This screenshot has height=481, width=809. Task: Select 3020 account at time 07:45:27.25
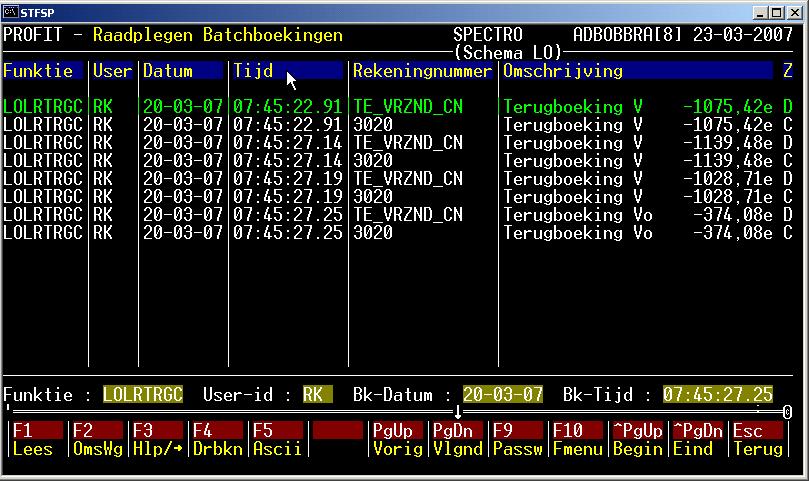click(x=373, y=233)
